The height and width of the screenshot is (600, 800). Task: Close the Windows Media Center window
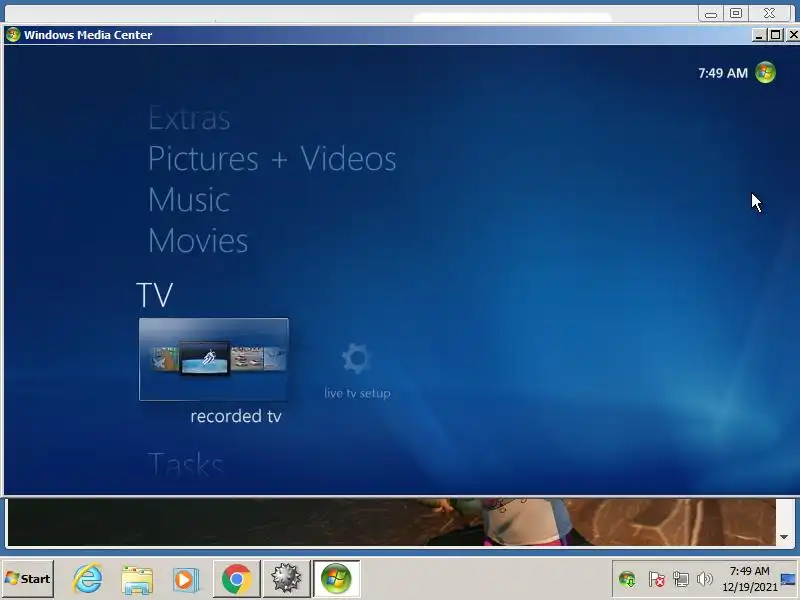pyautogui.click(x=793, y=35)
